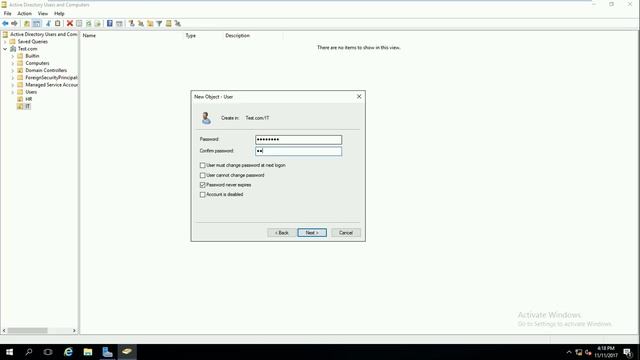Click the Back button in the dialog

[x=281, y=233]
